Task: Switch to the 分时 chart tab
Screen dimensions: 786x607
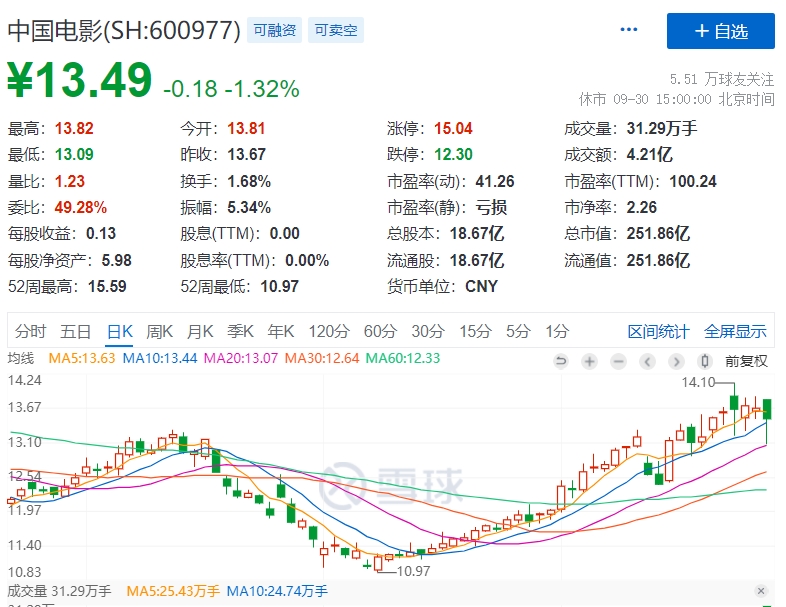Action: [30, 331]
